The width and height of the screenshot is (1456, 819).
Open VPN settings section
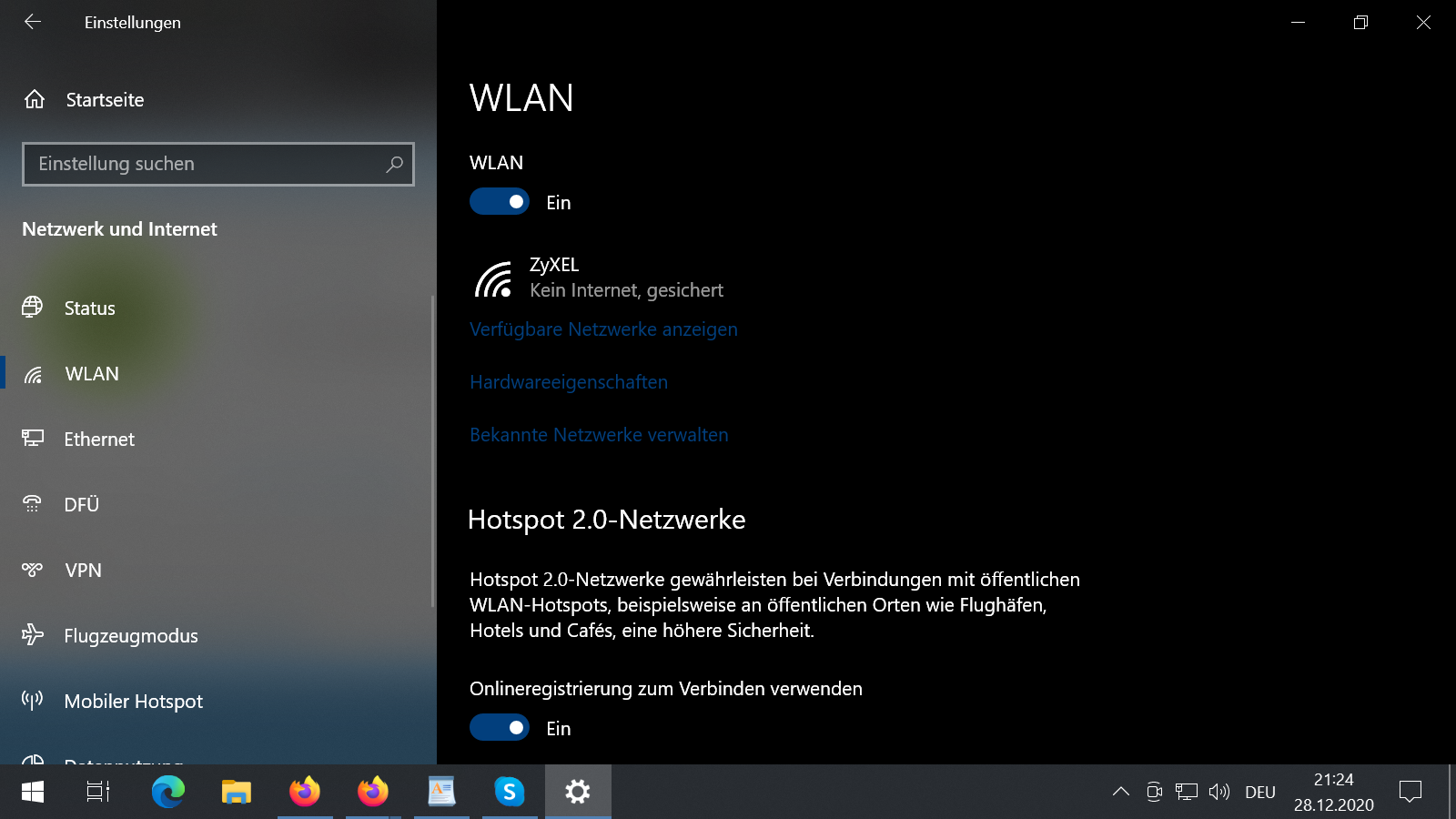[83, 571]
